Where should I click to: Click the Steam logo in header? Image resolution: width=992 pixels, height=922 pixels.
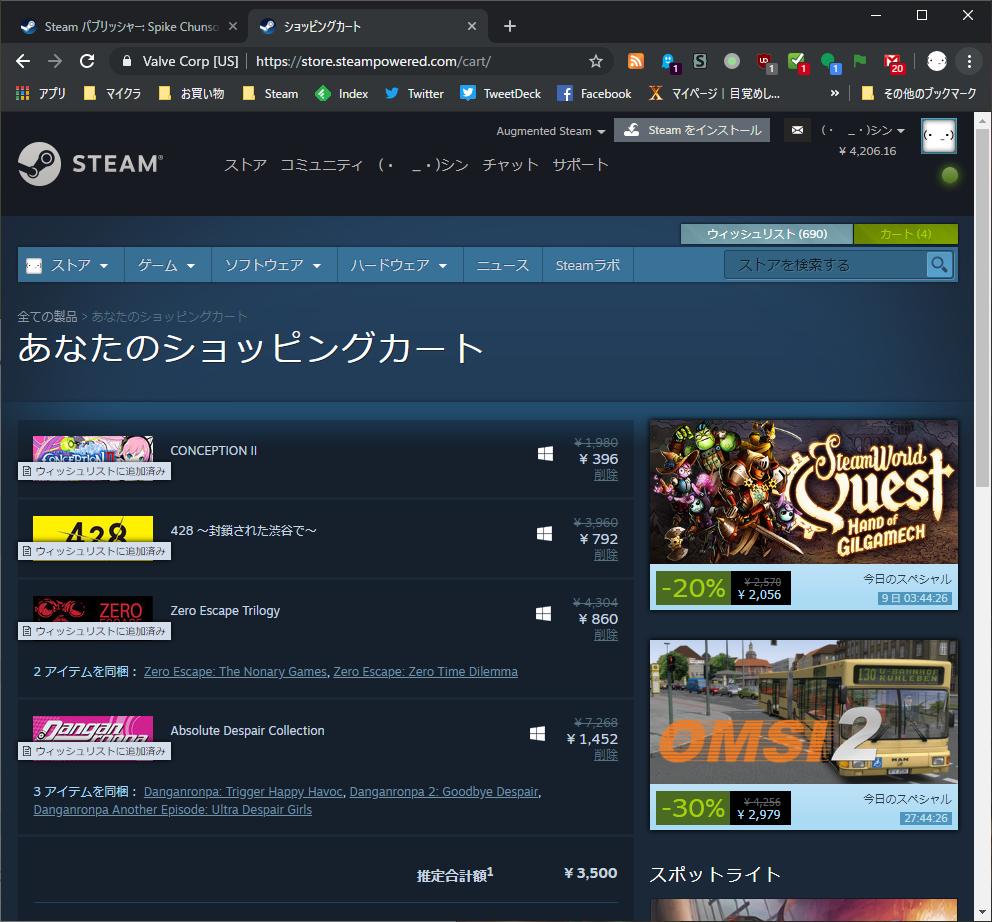pyautogui.click(x=90, y=163)
